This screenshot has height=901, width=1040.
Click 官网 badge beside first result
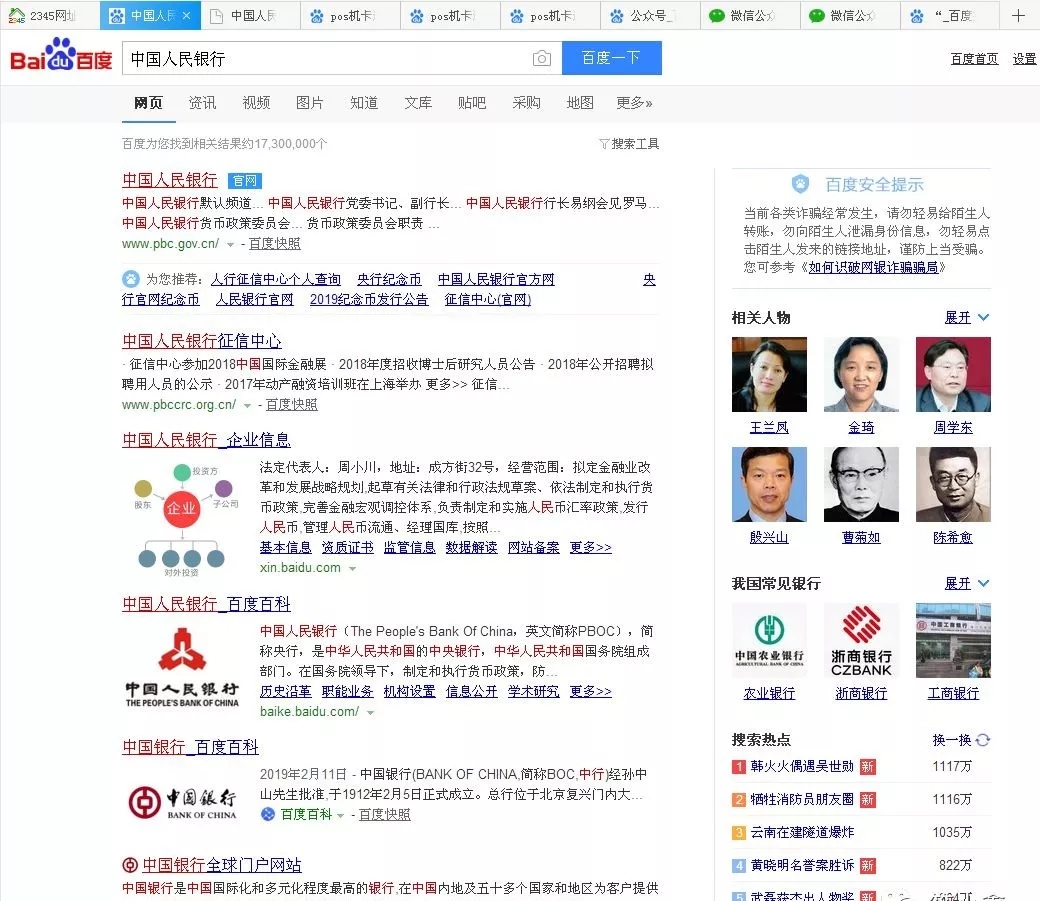click(245, 180)
